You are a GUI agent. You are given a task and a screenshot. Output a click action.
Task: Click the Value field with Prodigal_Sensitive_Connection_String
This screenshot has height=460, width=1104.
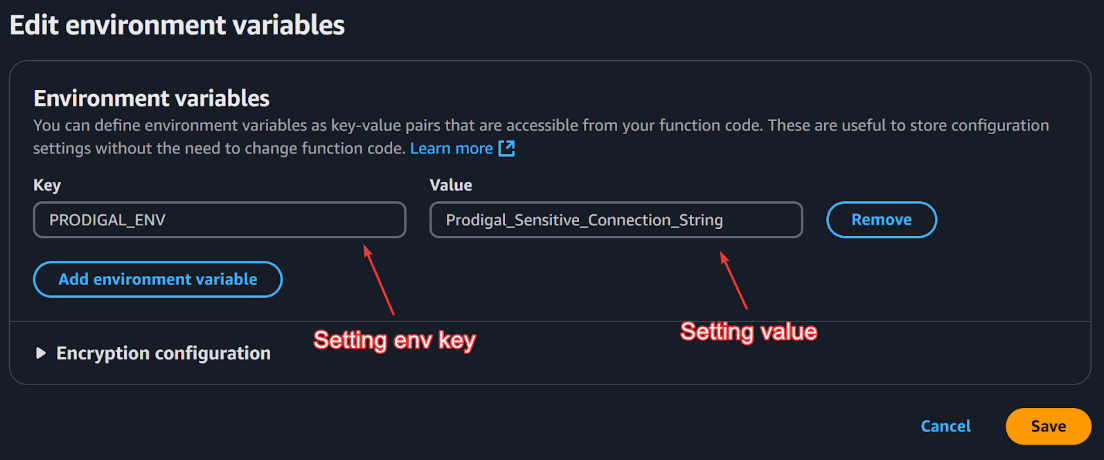click(615, 220)
